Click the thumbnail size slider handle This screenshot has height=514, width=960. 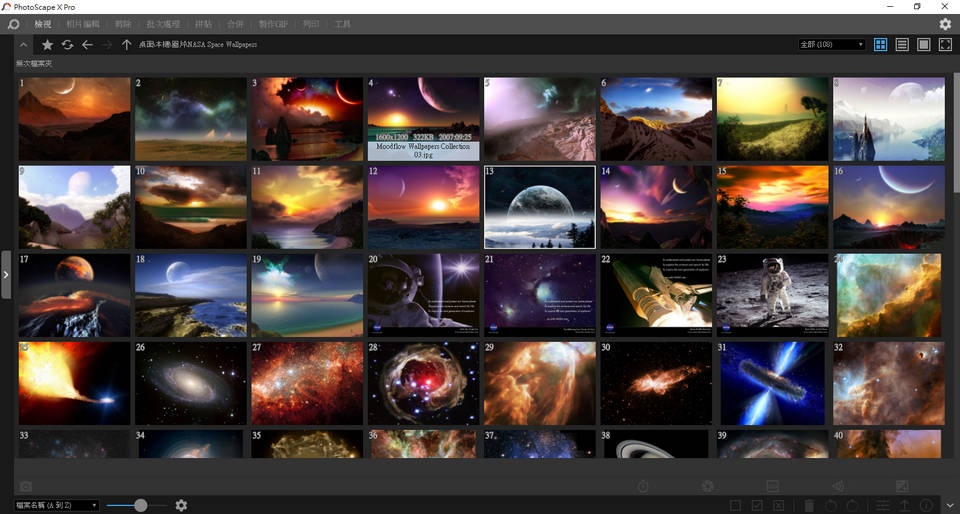tap(141, 506)
